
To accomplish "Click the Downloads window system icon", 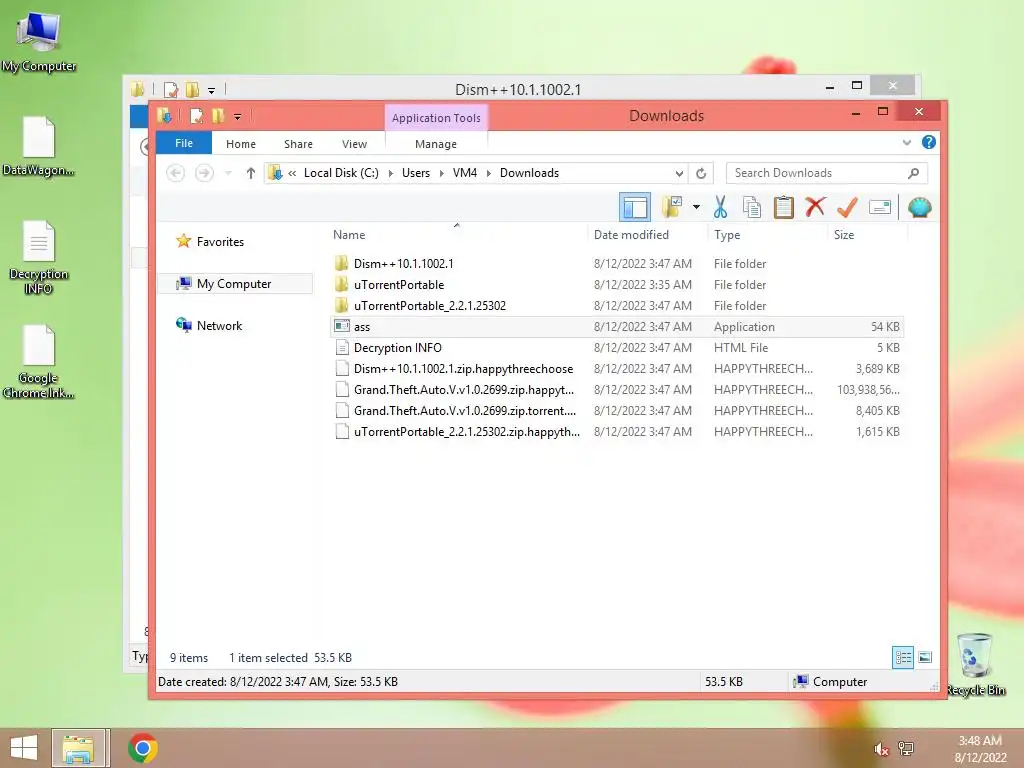I will (x=164, y=116).
